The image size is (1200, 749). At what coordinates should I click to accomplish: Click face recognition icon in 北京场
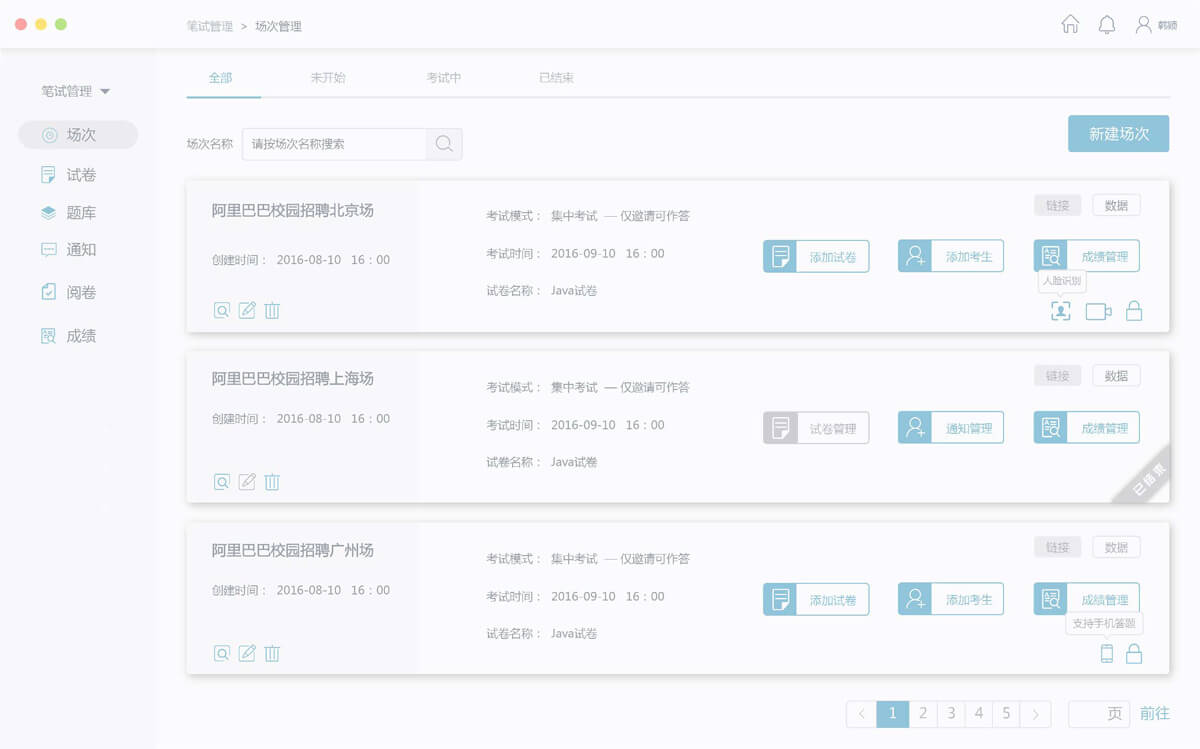tap(1061, 311)
